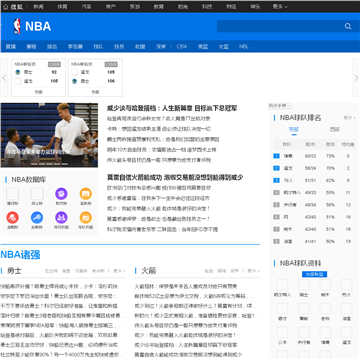
Task: Open 科技 in the top black bar
Action: tap(207, 7)
